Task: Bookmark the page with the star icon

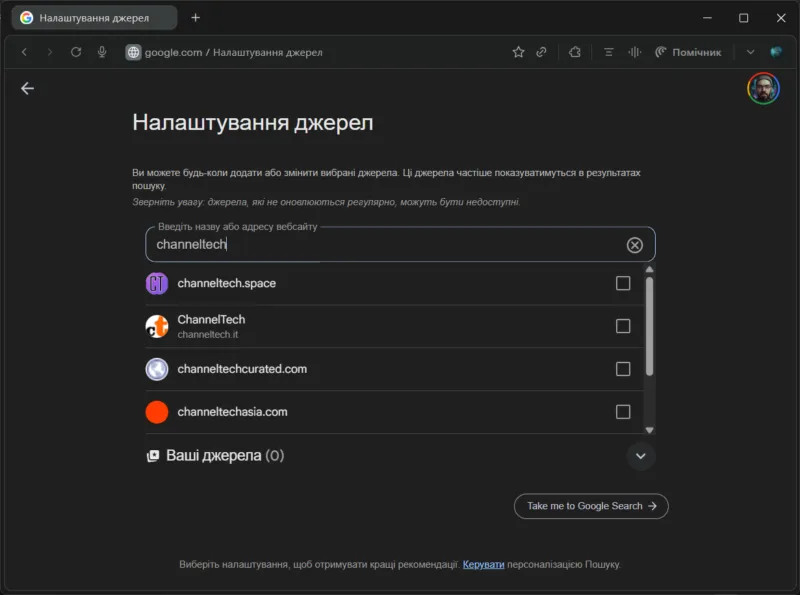Action: 518,52
